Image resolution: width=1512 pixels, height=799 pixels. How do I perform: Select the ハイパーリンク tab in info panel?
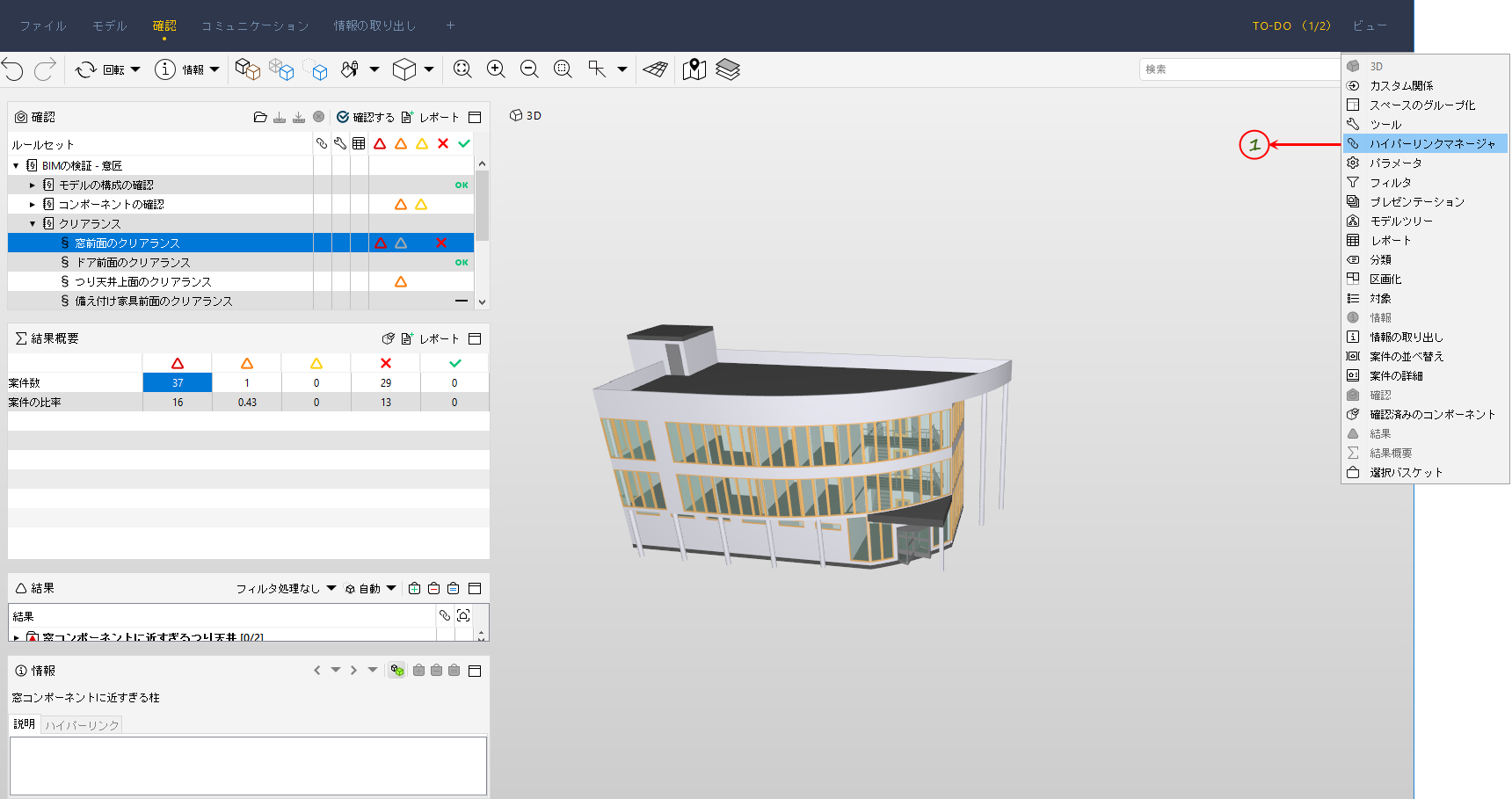[82, 725]
